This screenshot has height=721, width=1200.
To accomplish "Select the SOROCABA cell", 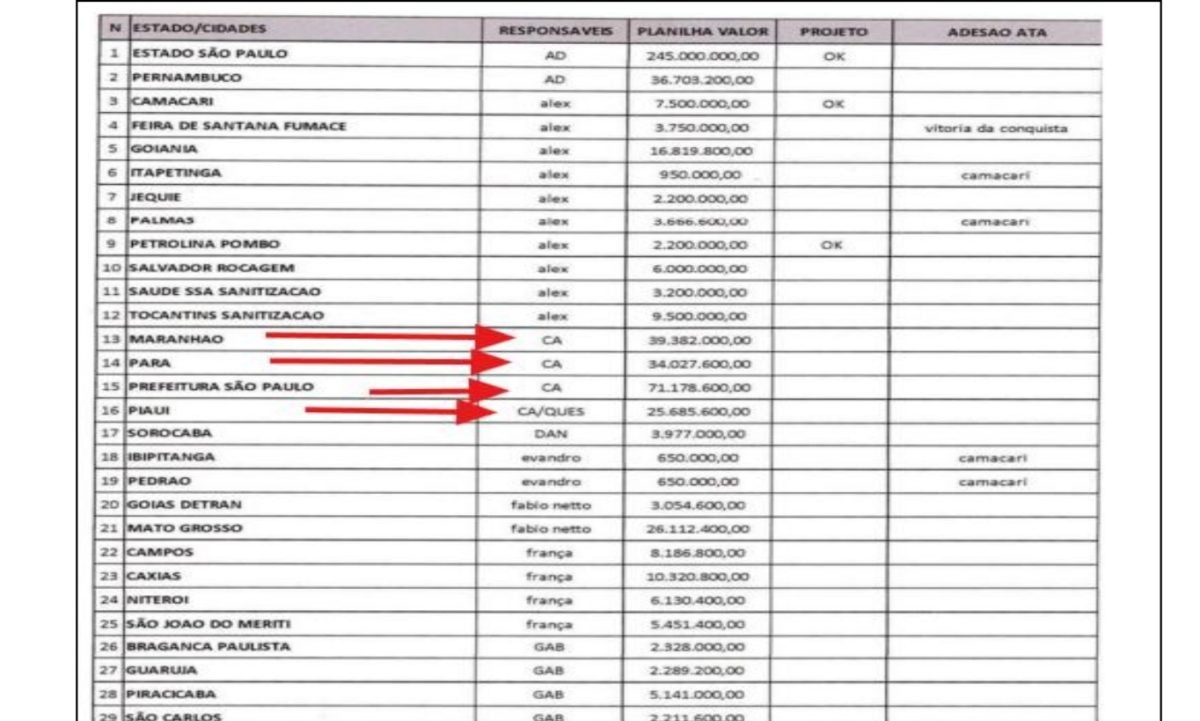I will (x=169, y=433).
